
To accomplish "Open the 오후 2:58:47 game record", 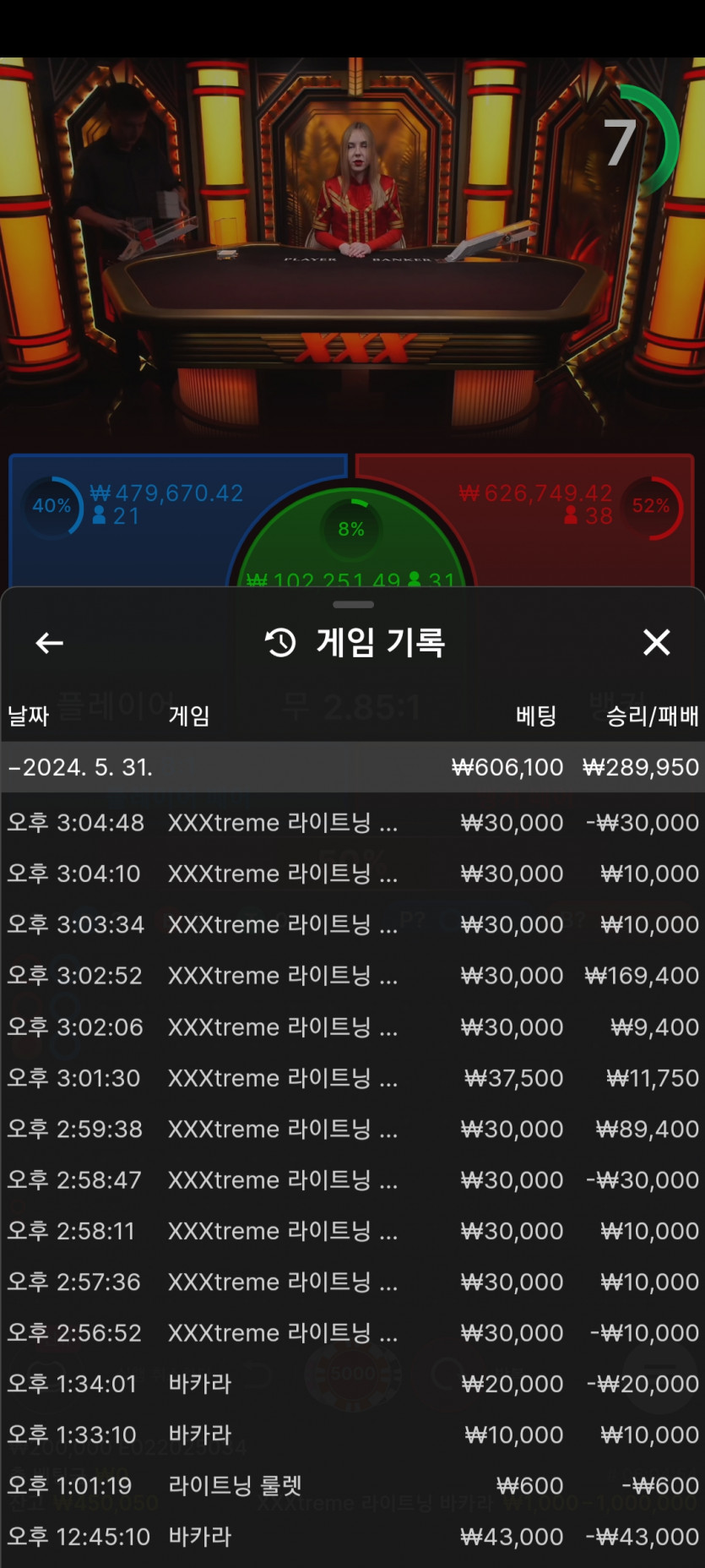I will (x=353, y=1179).
